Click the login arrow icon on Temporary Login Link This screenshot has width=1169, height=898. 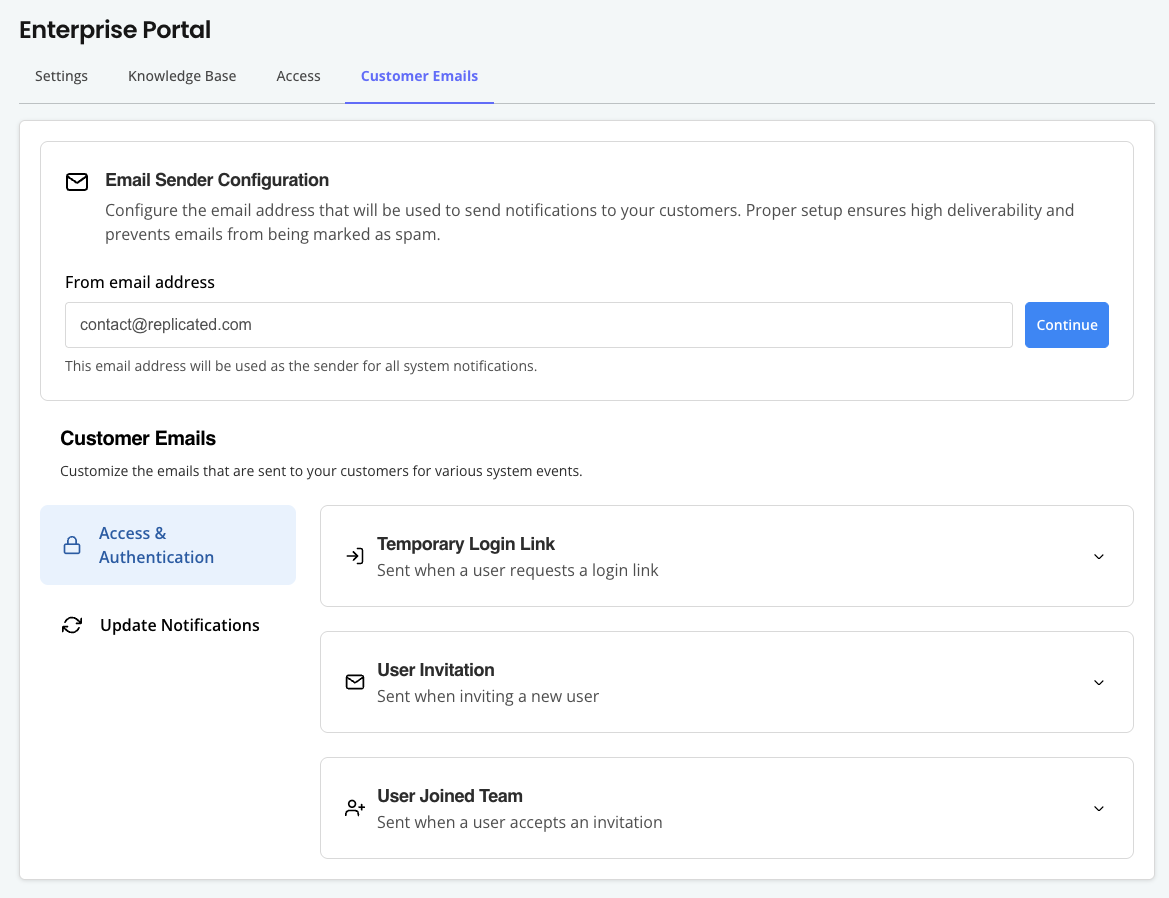354,555
